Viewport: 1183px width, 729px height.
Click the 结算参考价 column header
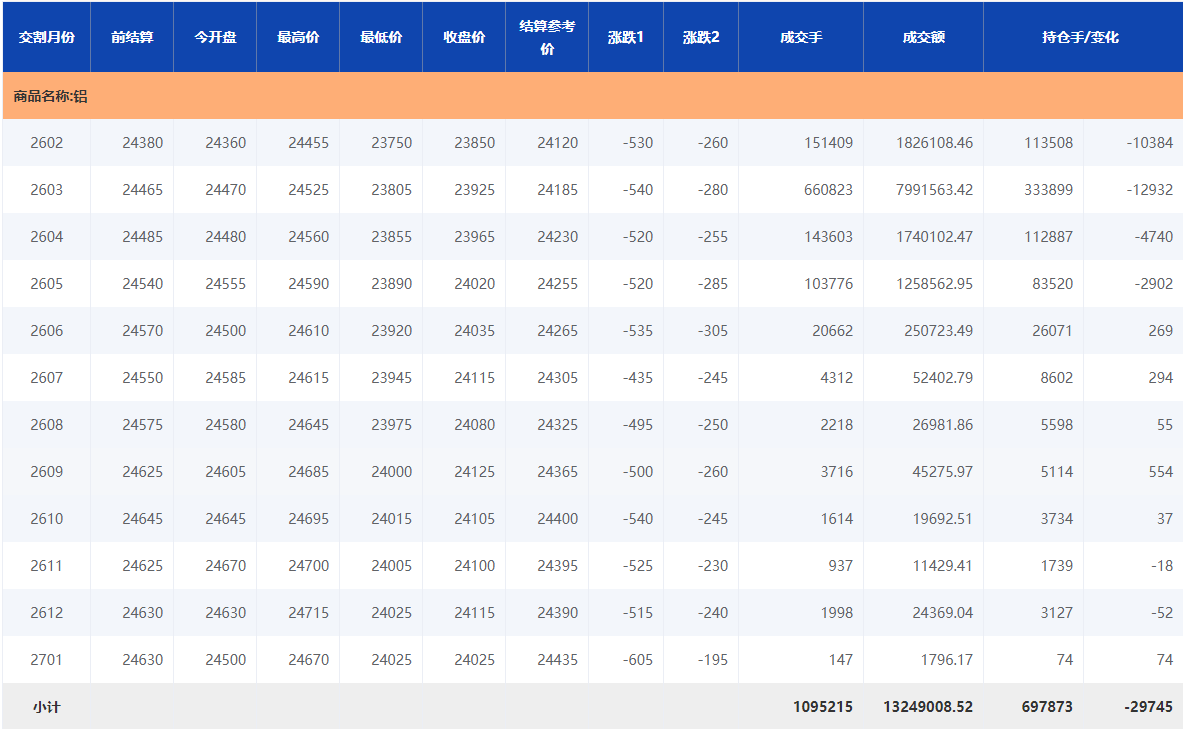(x=547, y=37)
